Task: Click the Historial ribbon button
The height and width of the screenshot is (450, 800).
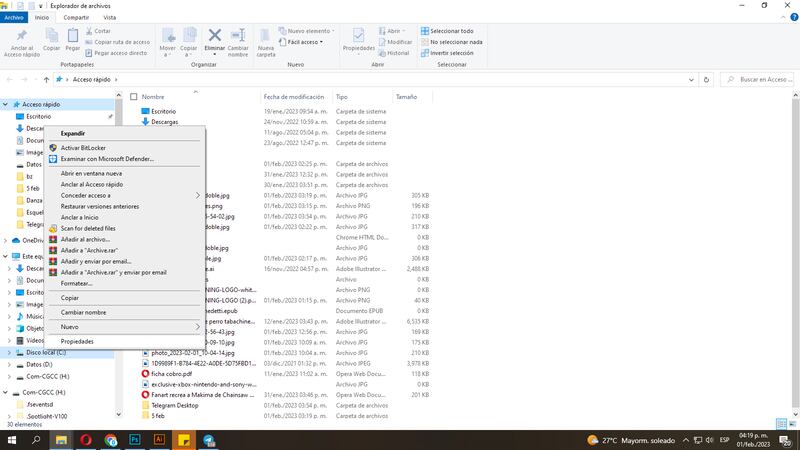Action: [393, 53]
